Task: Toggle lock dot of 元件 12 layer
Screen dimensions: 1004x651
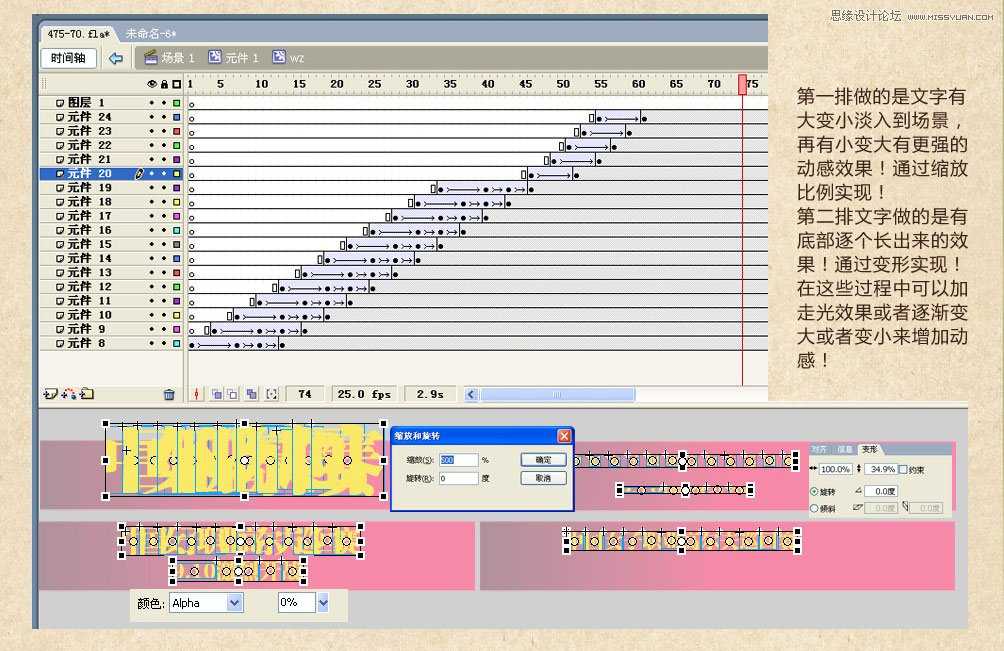Action: tap(164, 287)
